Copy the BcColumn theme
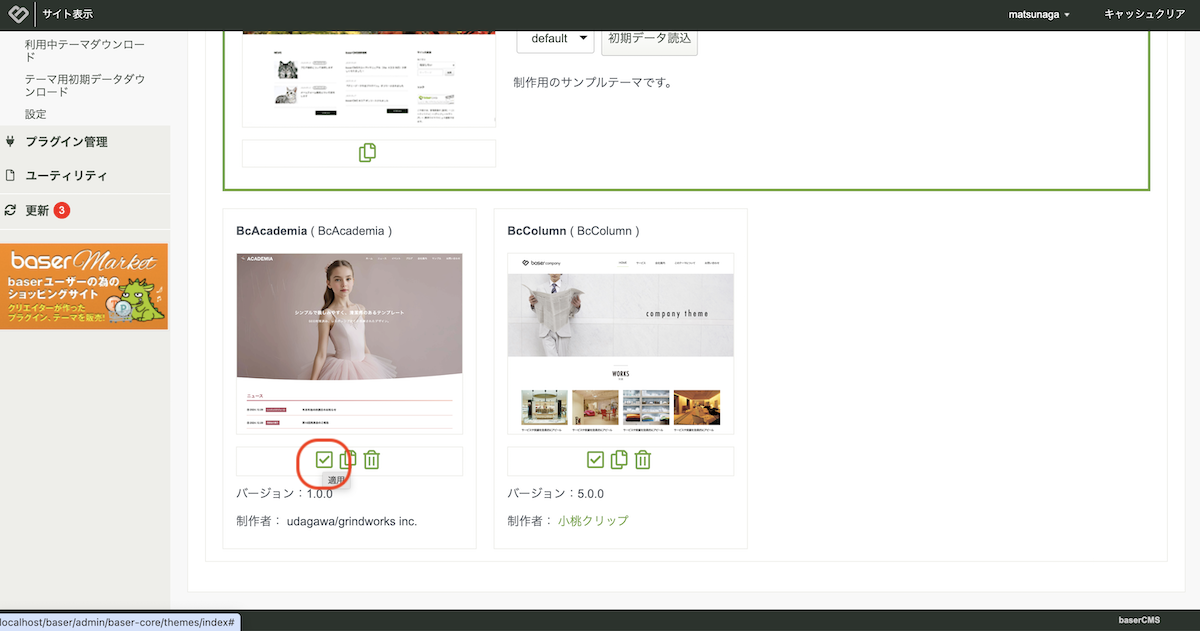The width and height of the screenshot is (1200, 631). point(619,460)
